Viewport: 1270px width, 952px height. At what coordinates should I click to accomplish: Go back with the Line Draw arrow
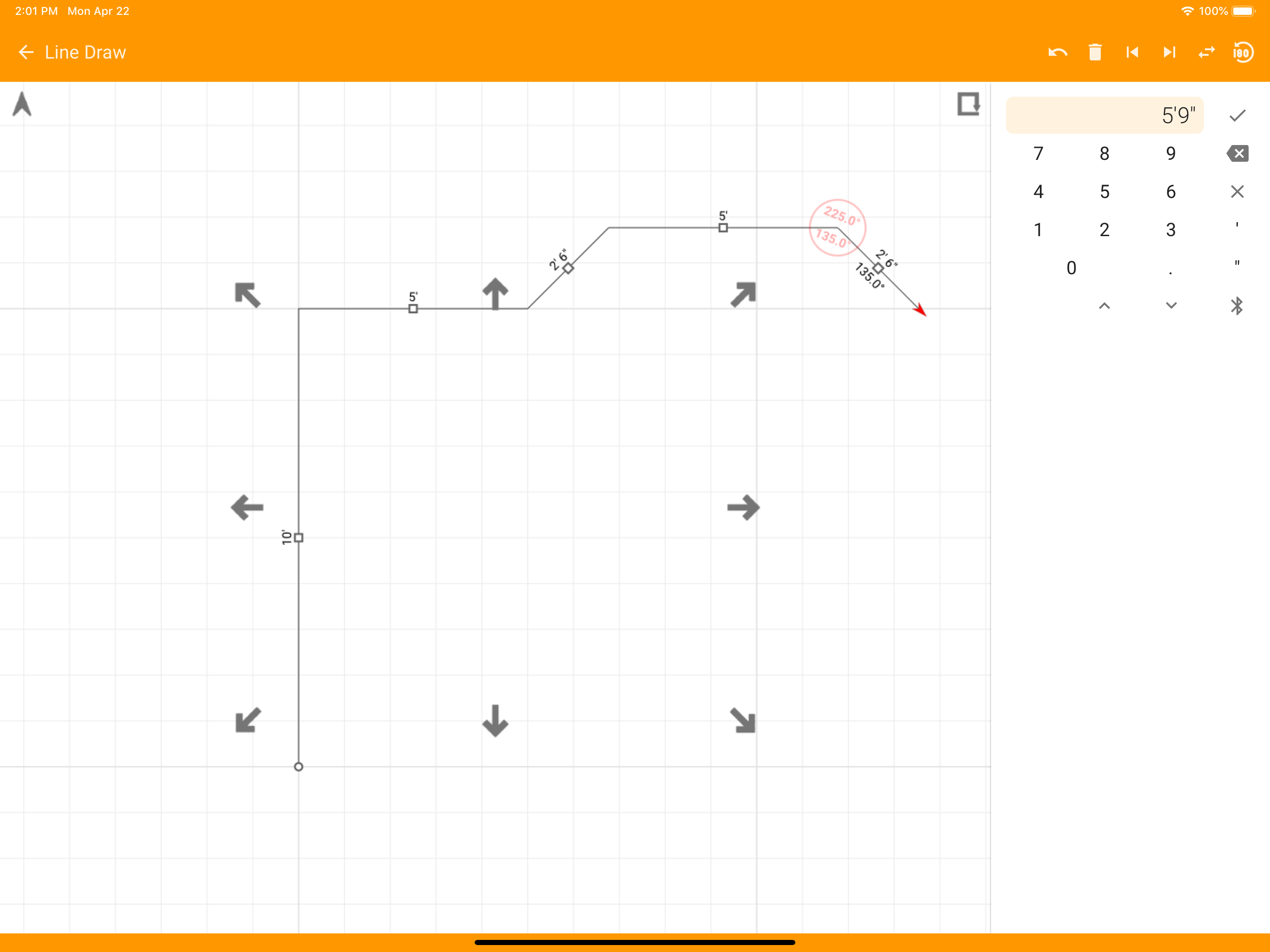26,52
